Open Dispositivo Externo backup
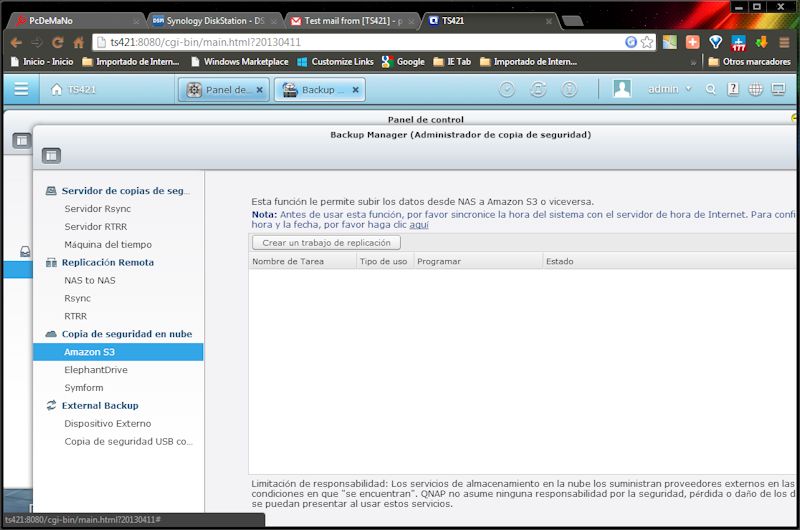The width and height of the screenshot is (800, 530). [108, 423]
